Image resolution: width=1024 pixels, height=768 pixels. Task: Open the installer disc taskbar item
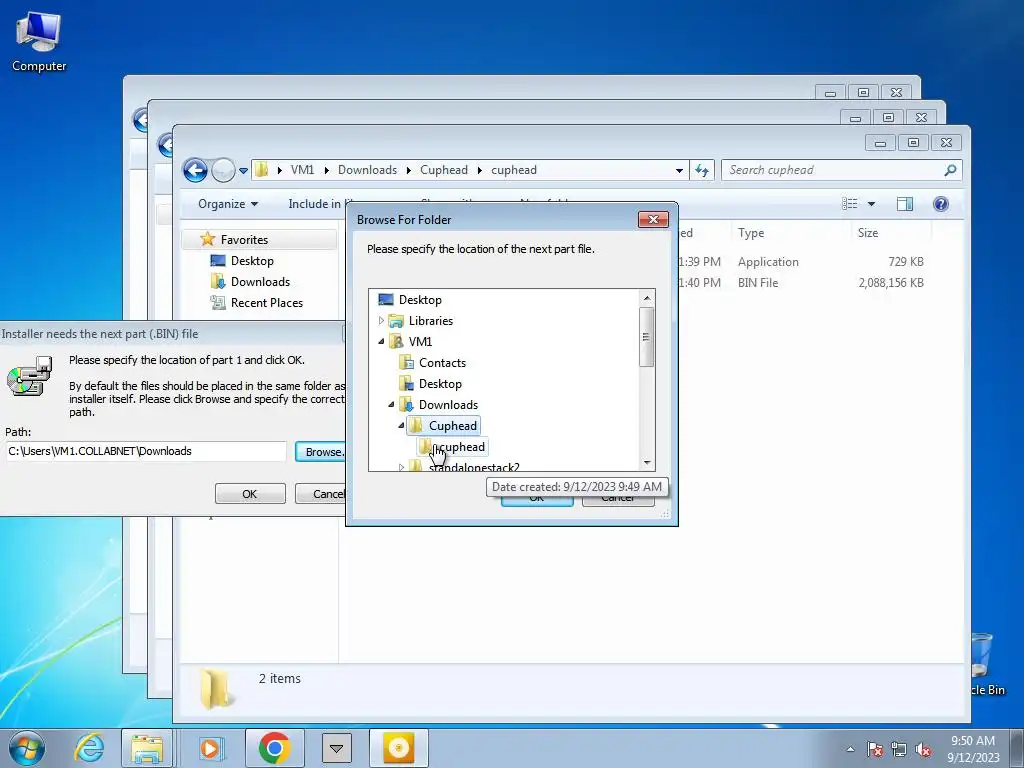coord(398,748)
